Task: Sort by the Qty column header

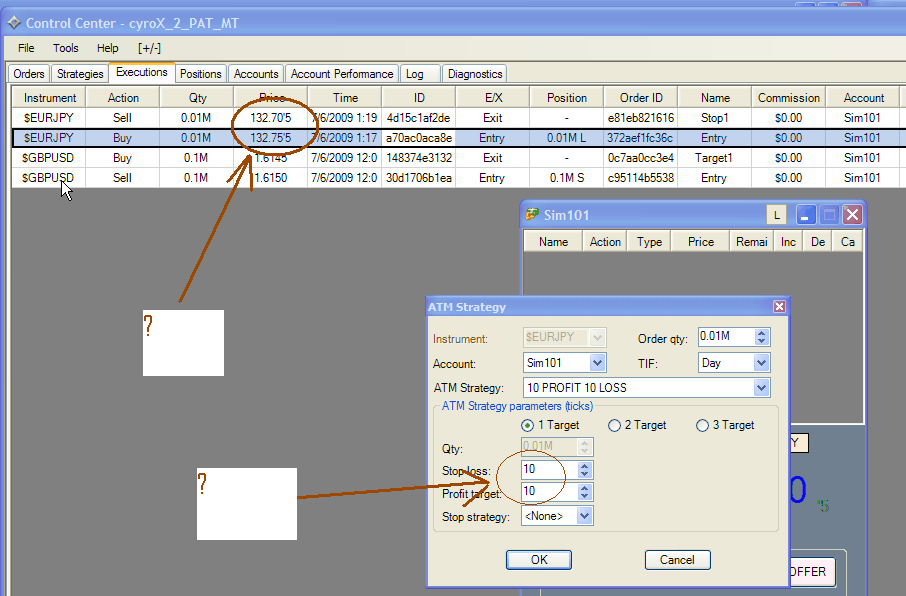Action: coord(197,98)
